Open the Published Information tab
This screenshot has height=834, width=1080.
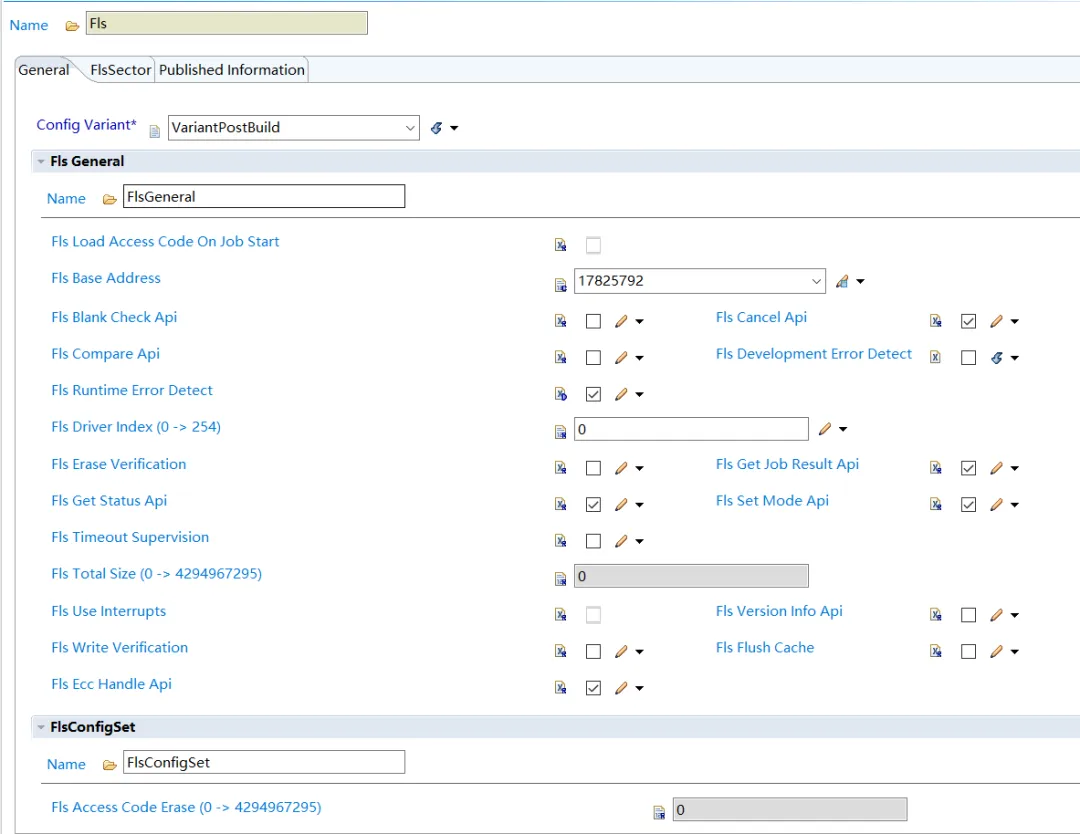coord(231,70)
